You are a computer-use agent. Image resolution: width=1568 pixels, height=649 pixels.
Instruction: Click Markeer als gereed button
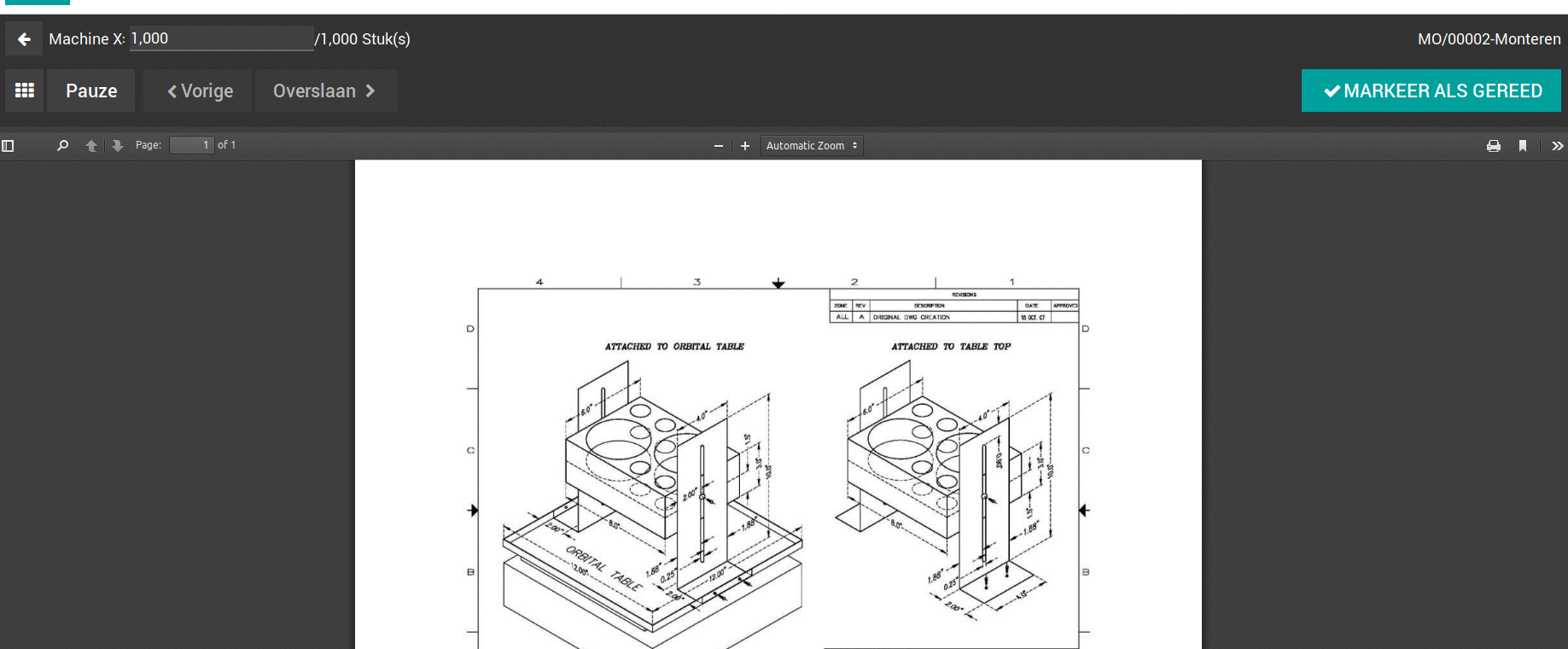coord(1431,91)
